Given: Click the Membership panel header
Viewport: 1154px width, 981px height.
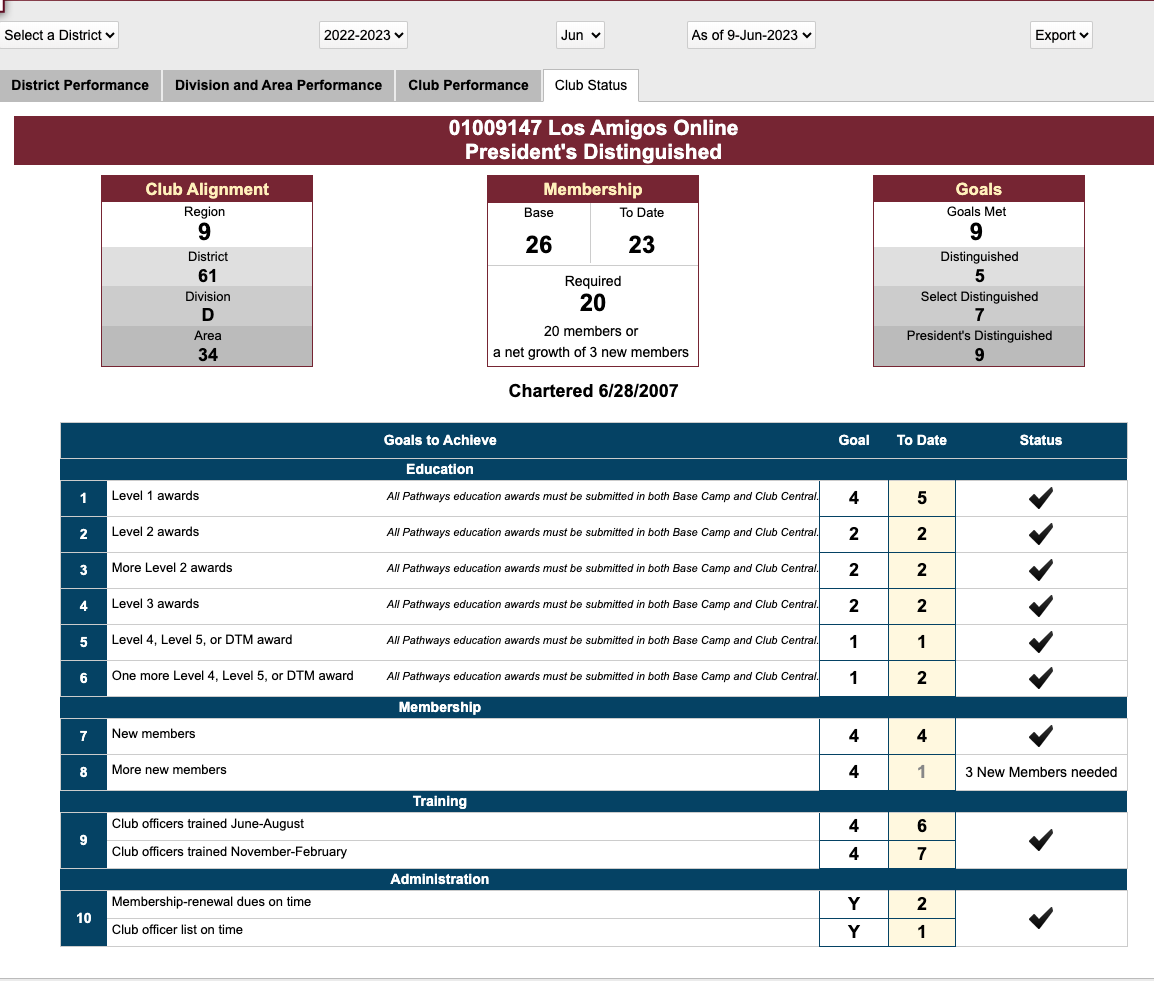Looking at the screenshot, I should [x=592, y=189].
